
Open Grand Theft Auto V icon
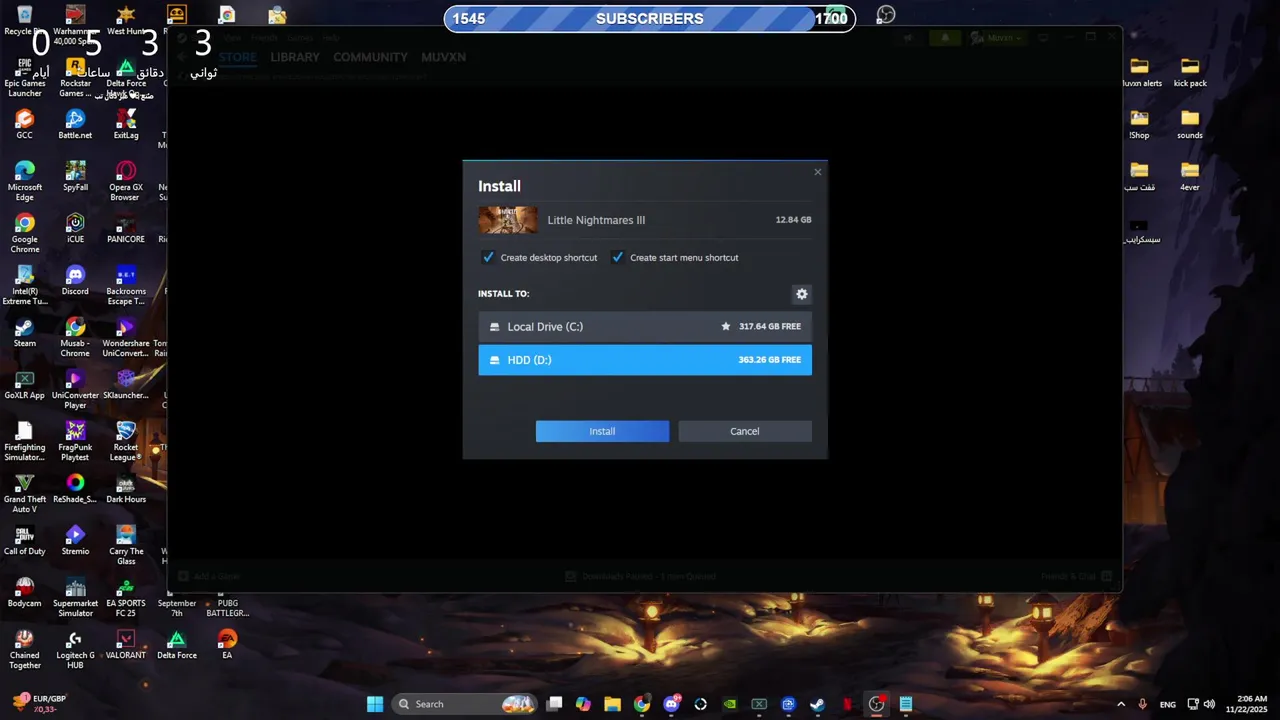[x=25, y=493]
